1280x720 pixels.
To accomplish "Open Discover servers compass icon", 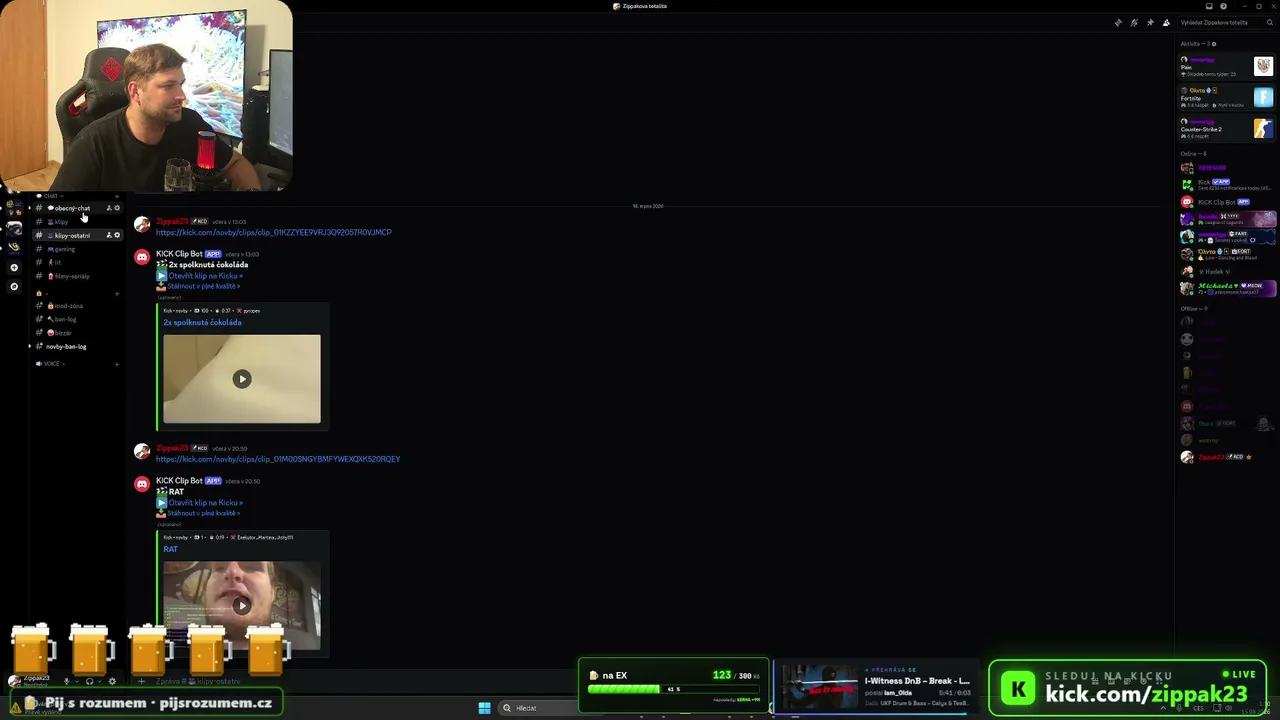I will [x=14, y=286].
